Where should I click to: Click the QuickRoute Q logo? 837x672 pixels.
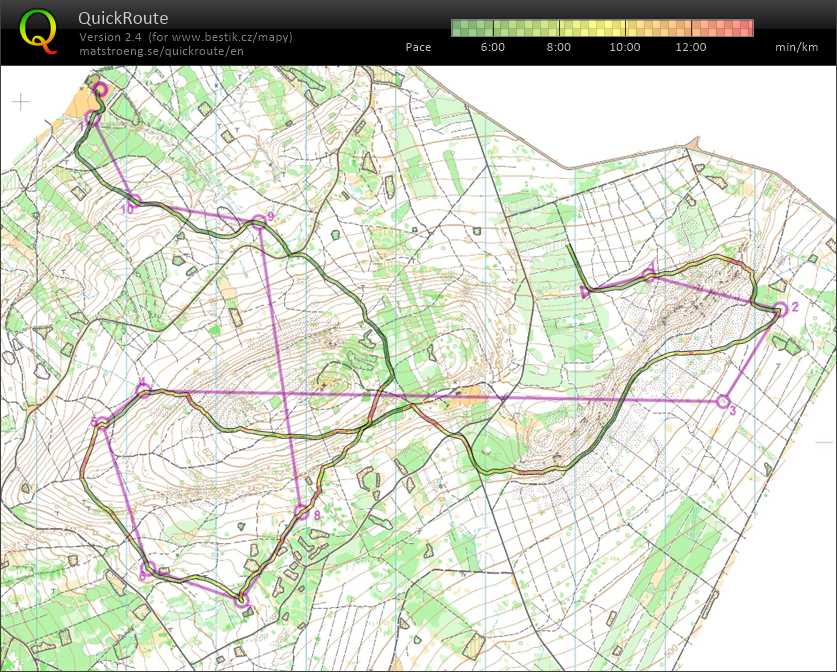38,30
